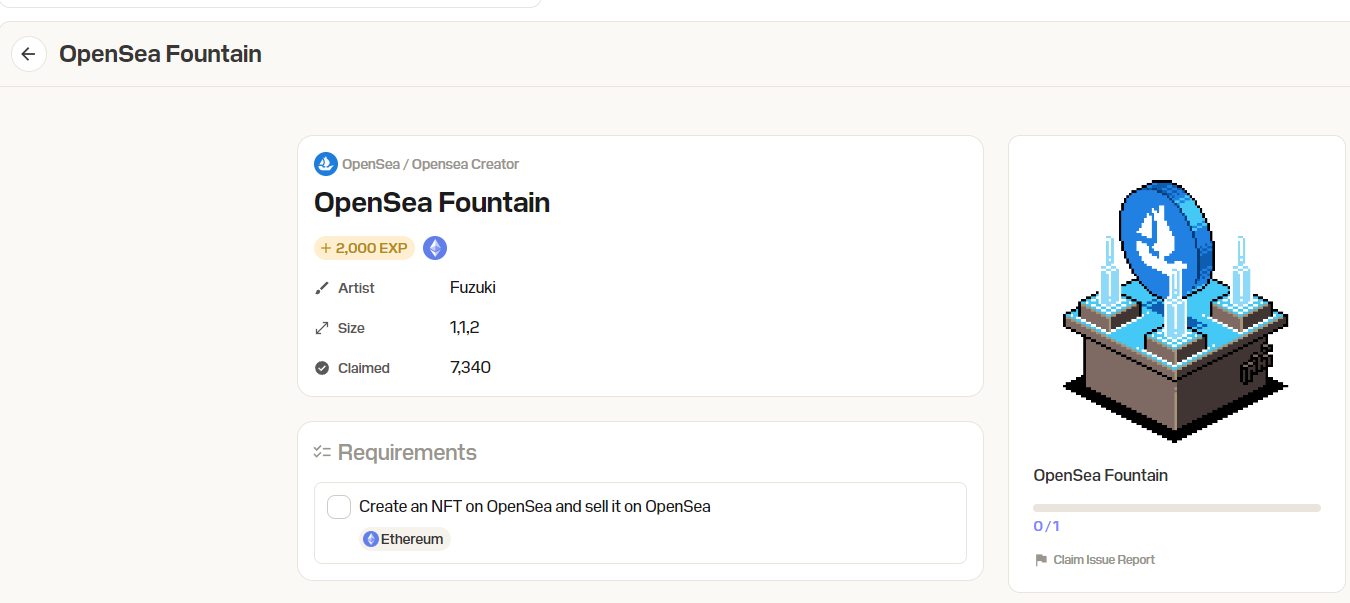Image resolution: width=1350 pixels, height=603 pixels.
Task: Open the OpenSea / Opensea Creator link
Action: click(x=431, y=164)
